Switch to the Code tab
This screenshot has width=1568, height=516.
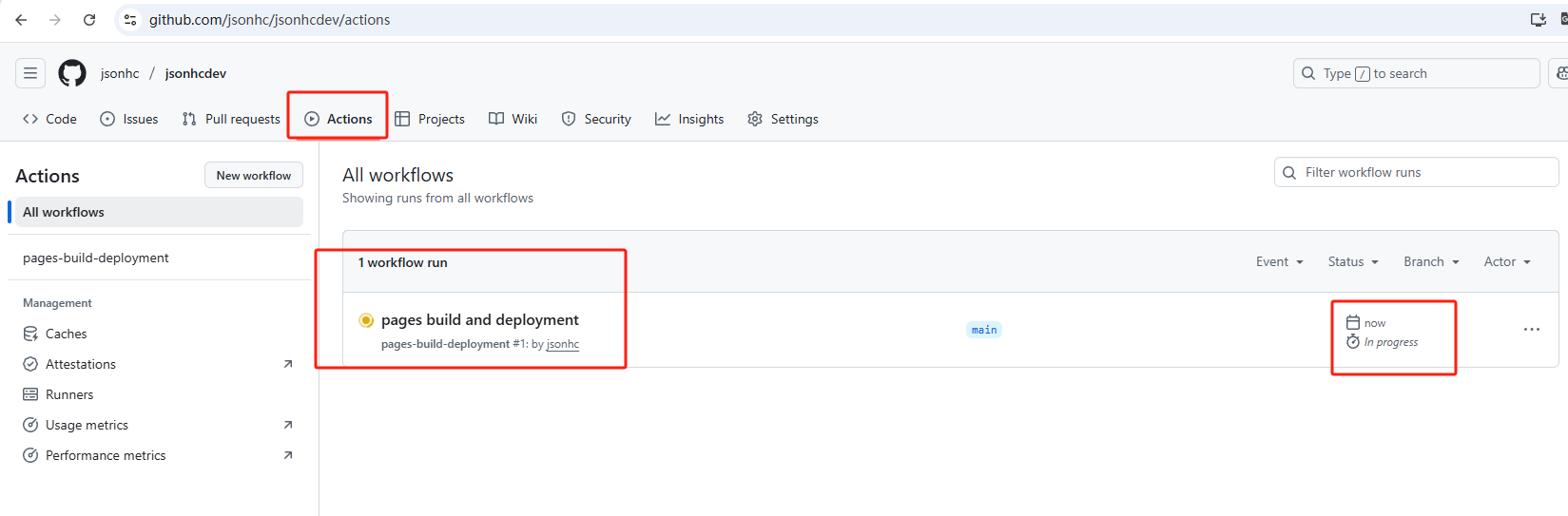pyautogui.click(x=49, y=119)
